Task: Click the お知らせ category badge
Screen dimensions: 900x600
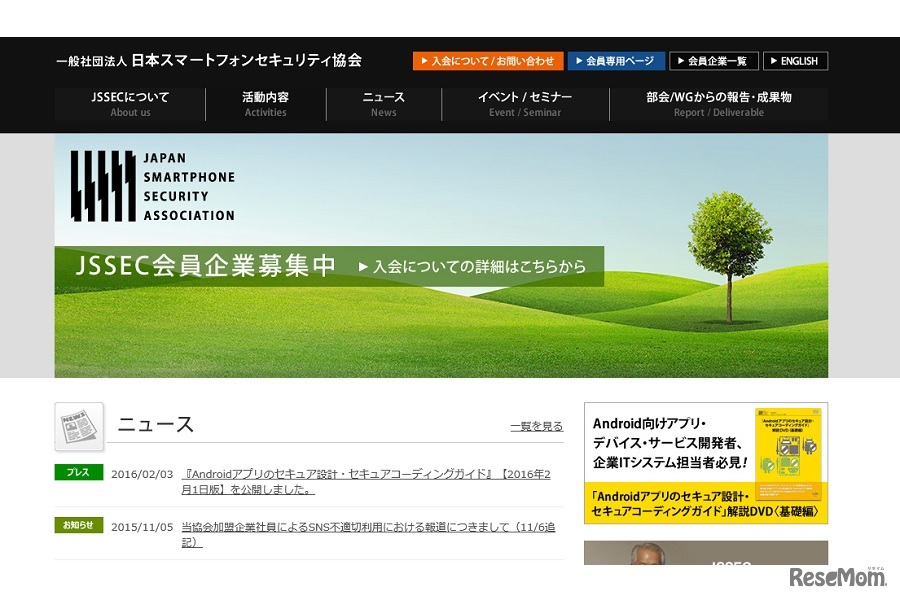Action: (x=78, y=525)
